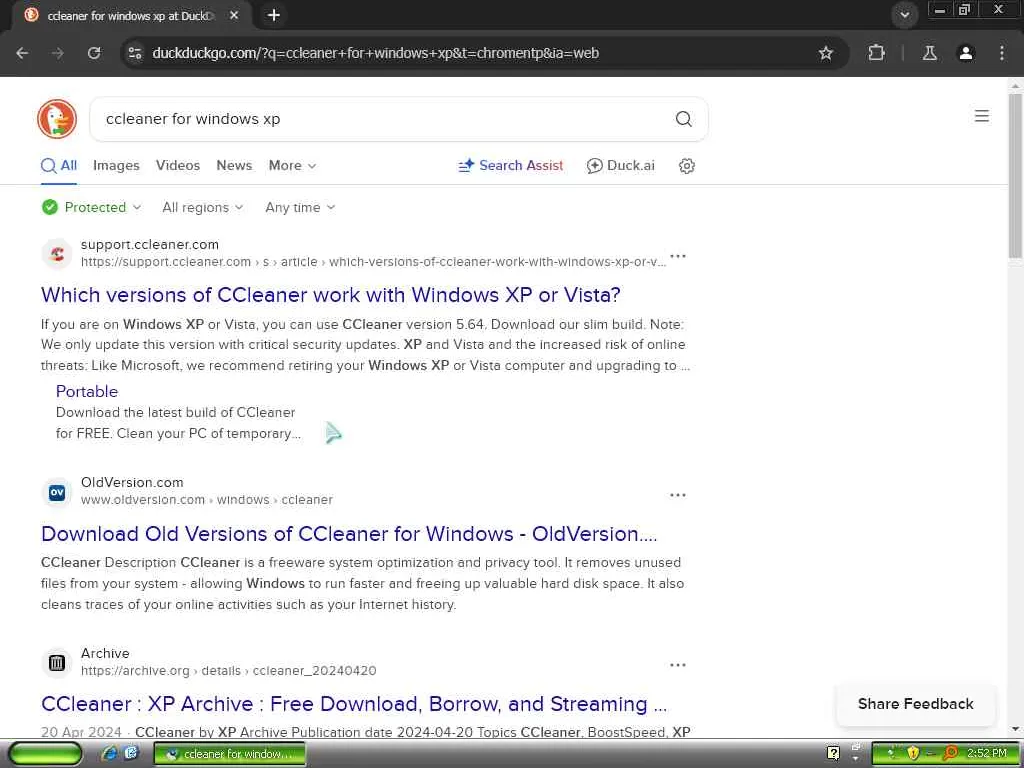Image resolution: width=1024 pixels, height=768 pixels.
Task: Open site information icon in address bar
Action: tap(135, 53)
